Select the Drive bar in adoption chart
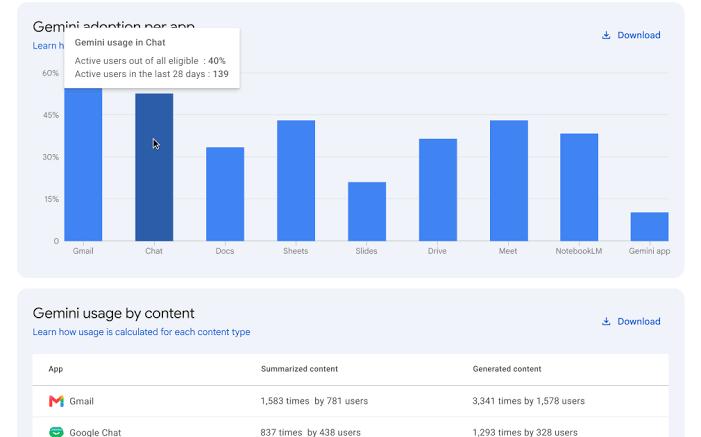The height and width of the screenshot is (437, 701). 438,190
